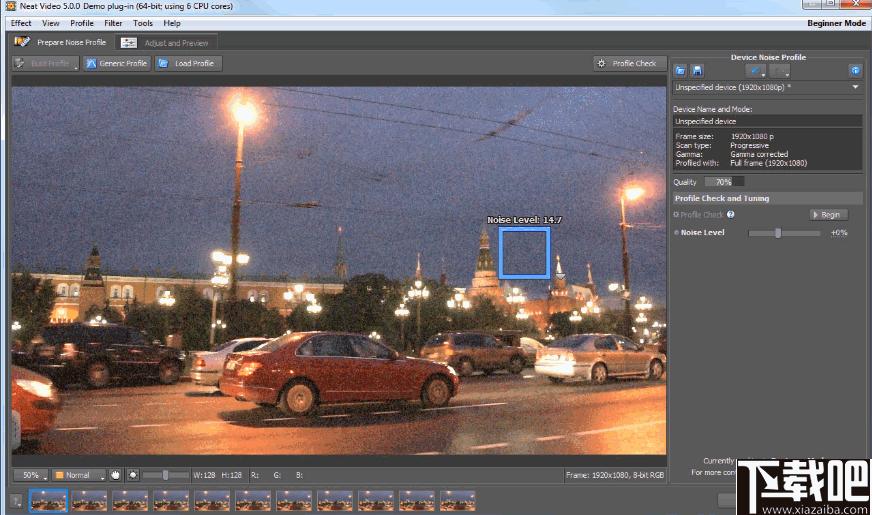Adjust the Quality 70% slider
The height and width of the screenshot is (515, 872).
[x=724, y=182]
